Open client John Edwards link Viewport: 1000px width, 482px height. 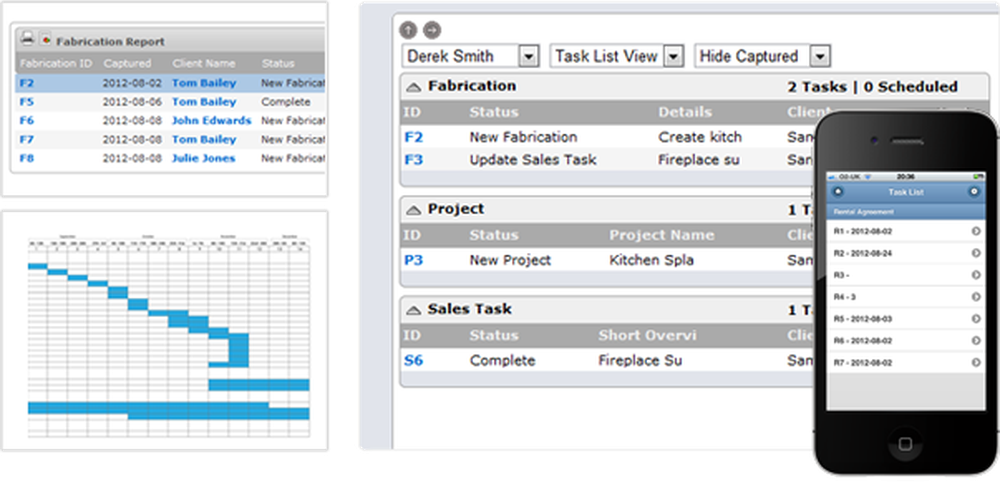[212, 120]
